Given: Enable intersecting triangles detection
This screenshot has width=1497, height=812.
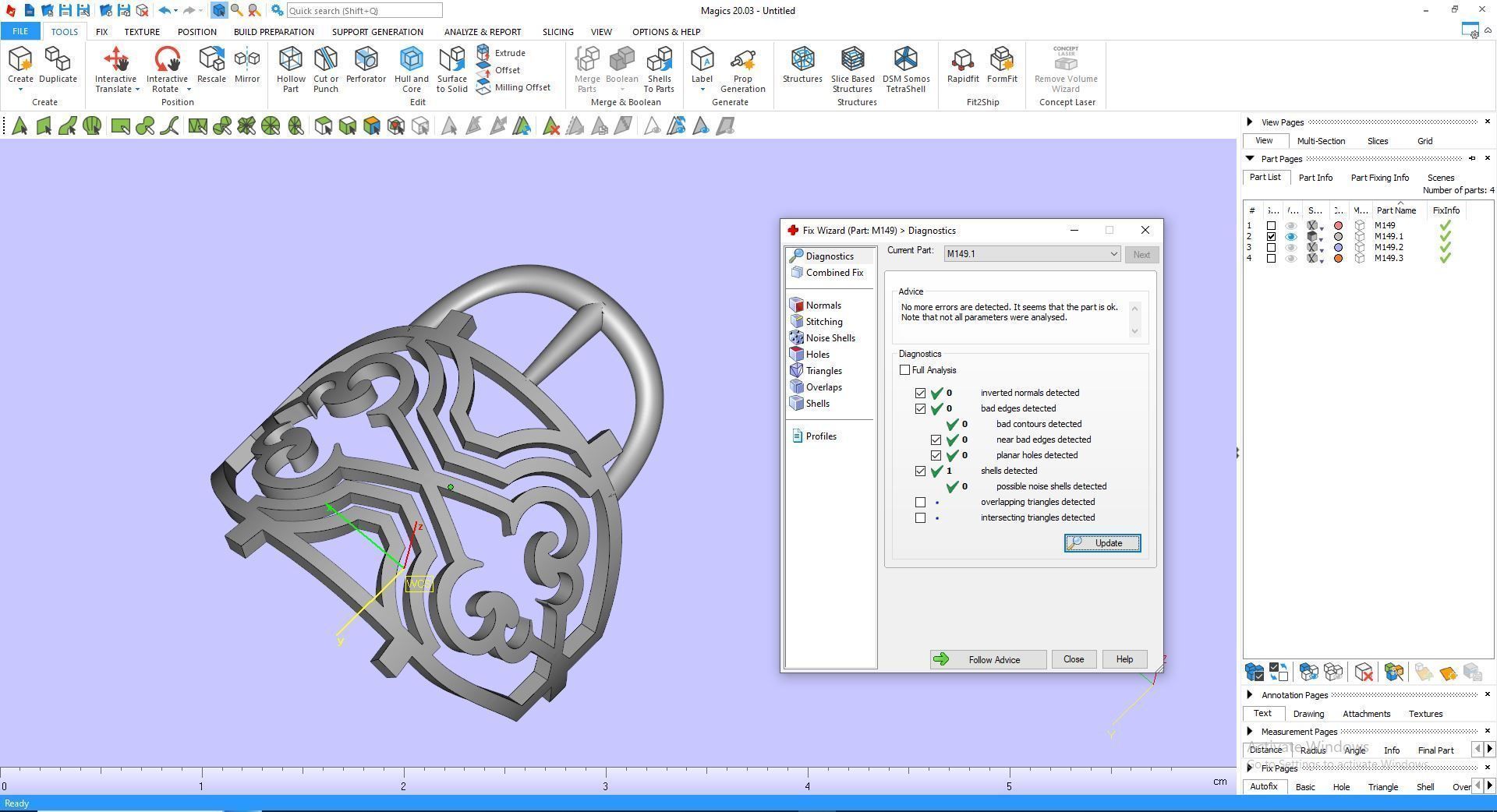Looking at the screenshot, I should [920, 517].
